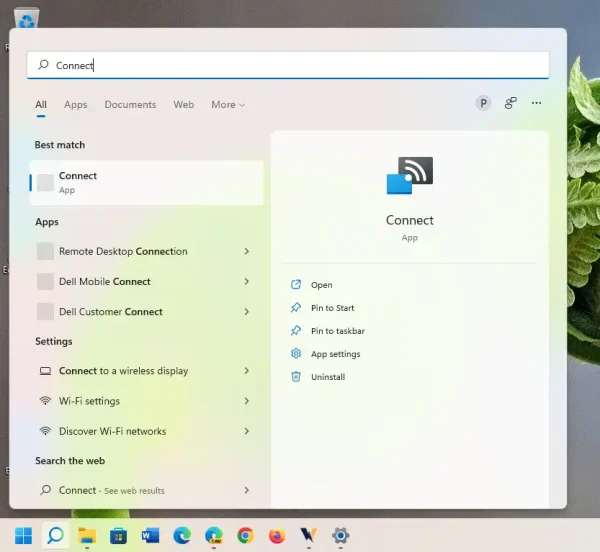Click the Open action icon
Screen dimensions: 600x552
[296, 285]
